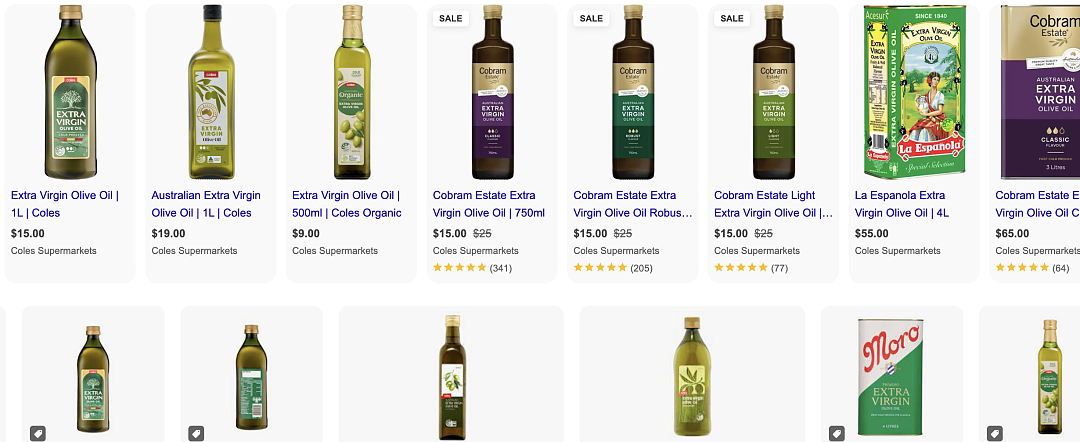Open Coles Organic 500ml olive oil link
Viewport: 1080px width, 442px height.
[x=346, y=204]
